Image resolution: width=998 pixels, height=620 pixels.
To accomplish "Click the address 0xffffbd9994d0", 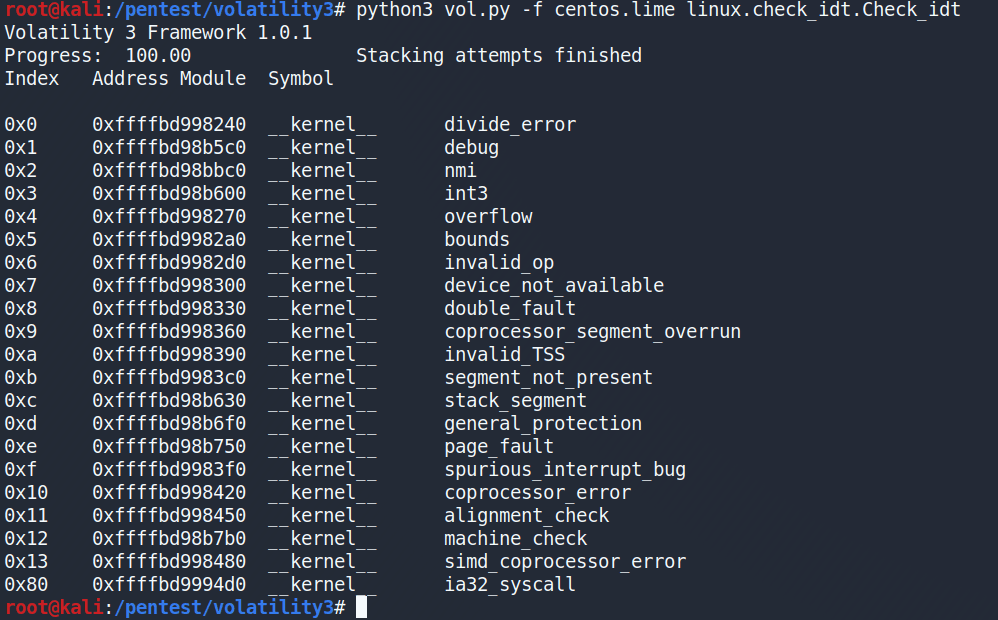I will click(169, 585).
